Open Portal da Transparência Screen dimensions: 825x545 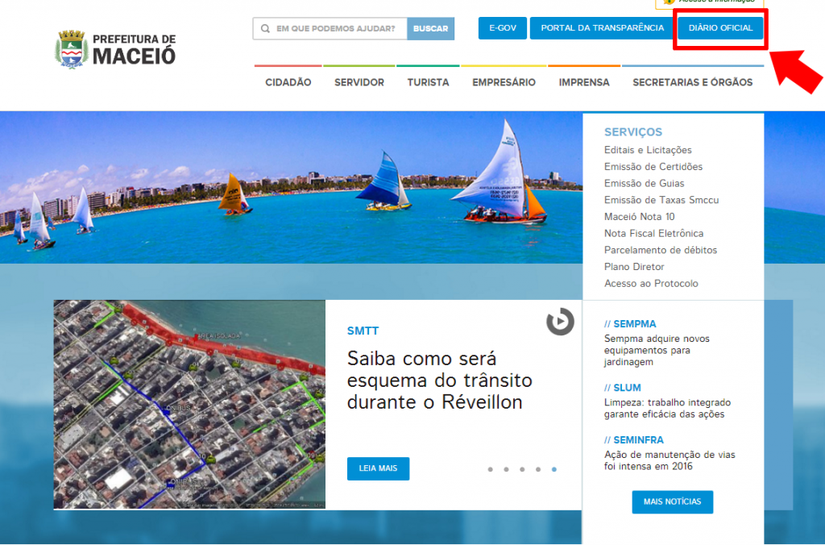point(602,28)
